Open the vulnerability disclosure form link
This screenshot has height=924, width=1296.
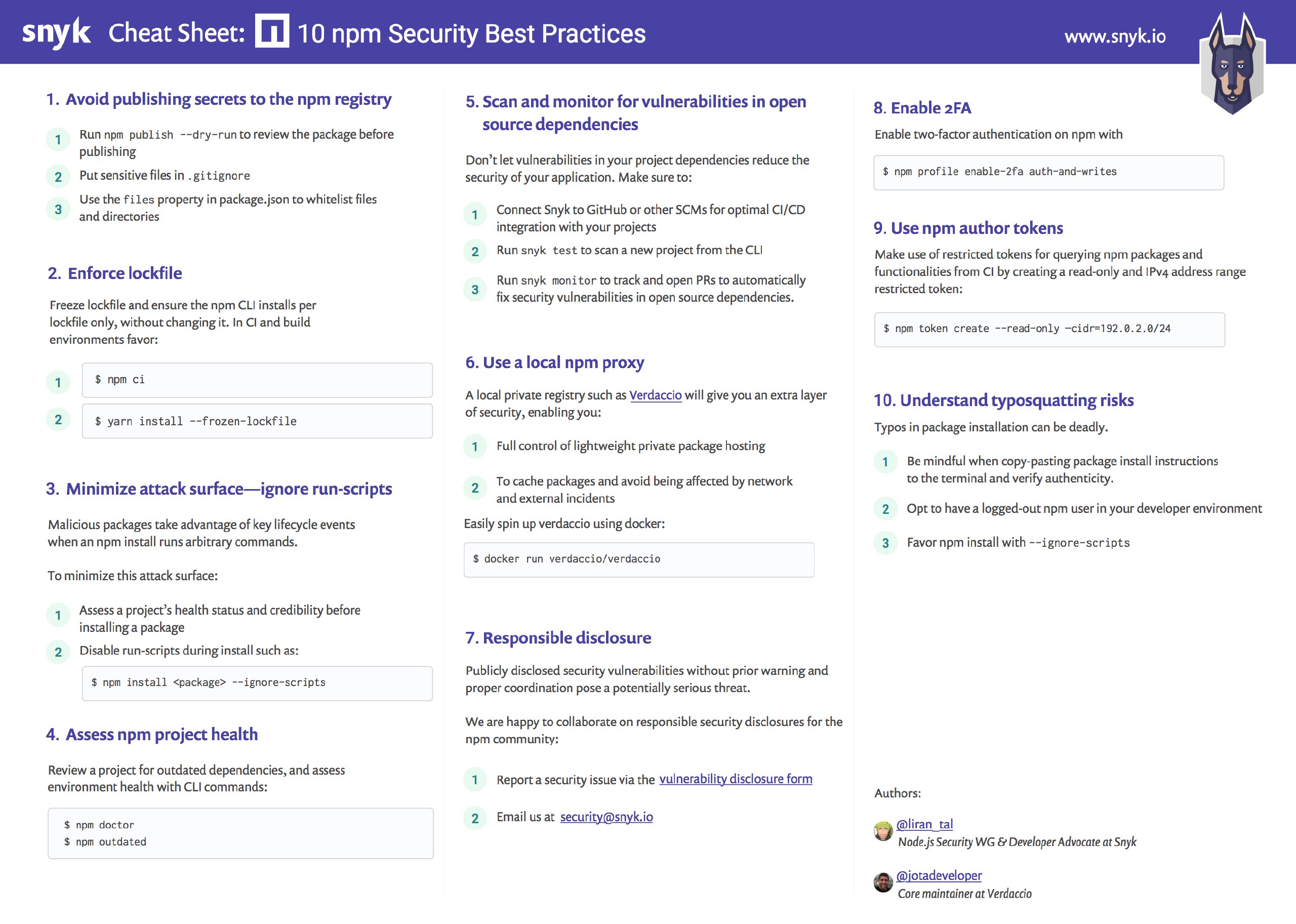736,779
